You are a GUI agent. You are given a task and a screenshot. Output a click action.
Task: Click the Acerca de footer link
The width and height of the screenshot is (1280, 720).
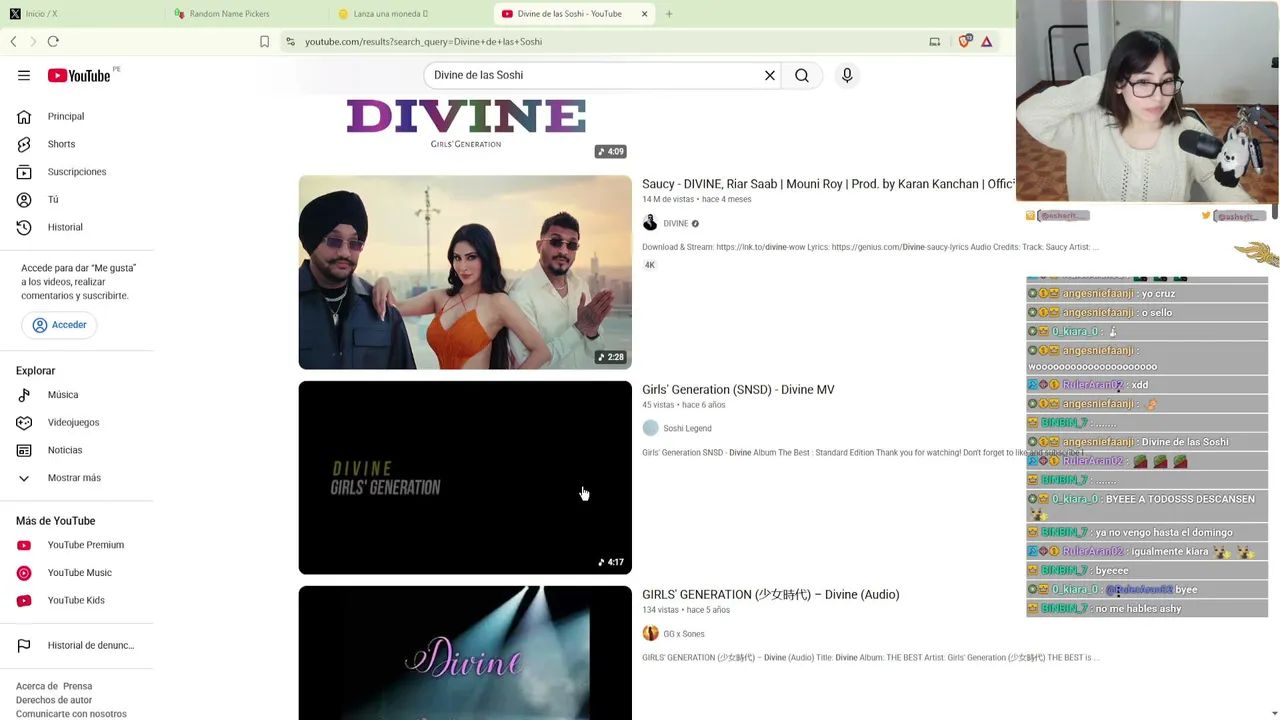click(36, 686)
